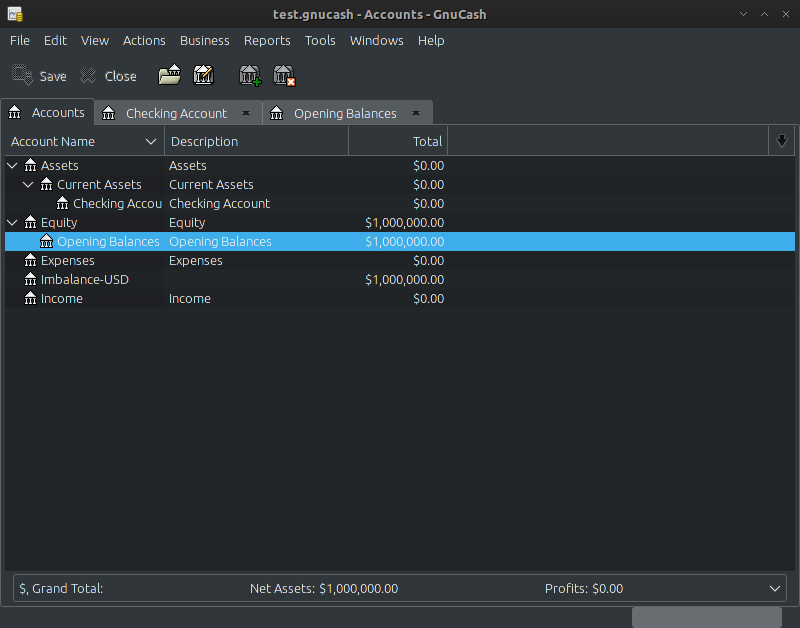Viewport: 800px width, 628px height.
Task: Switch to the Accounts tab
Action: pos(47,112)
